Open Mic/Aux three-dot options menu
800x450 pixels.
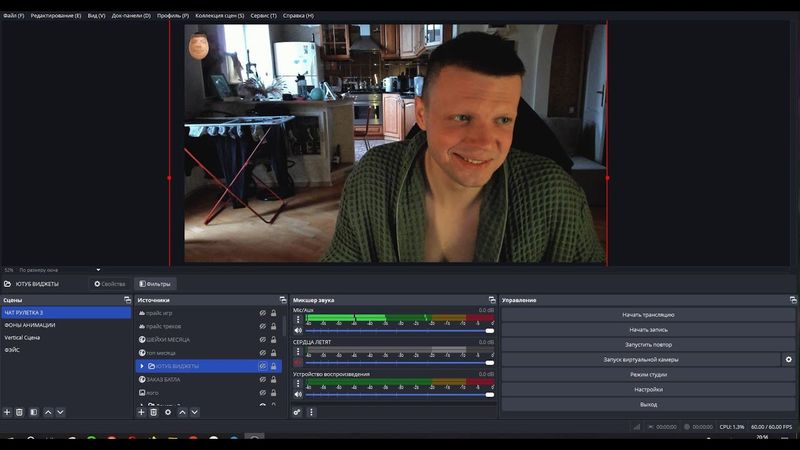point(297,320)
